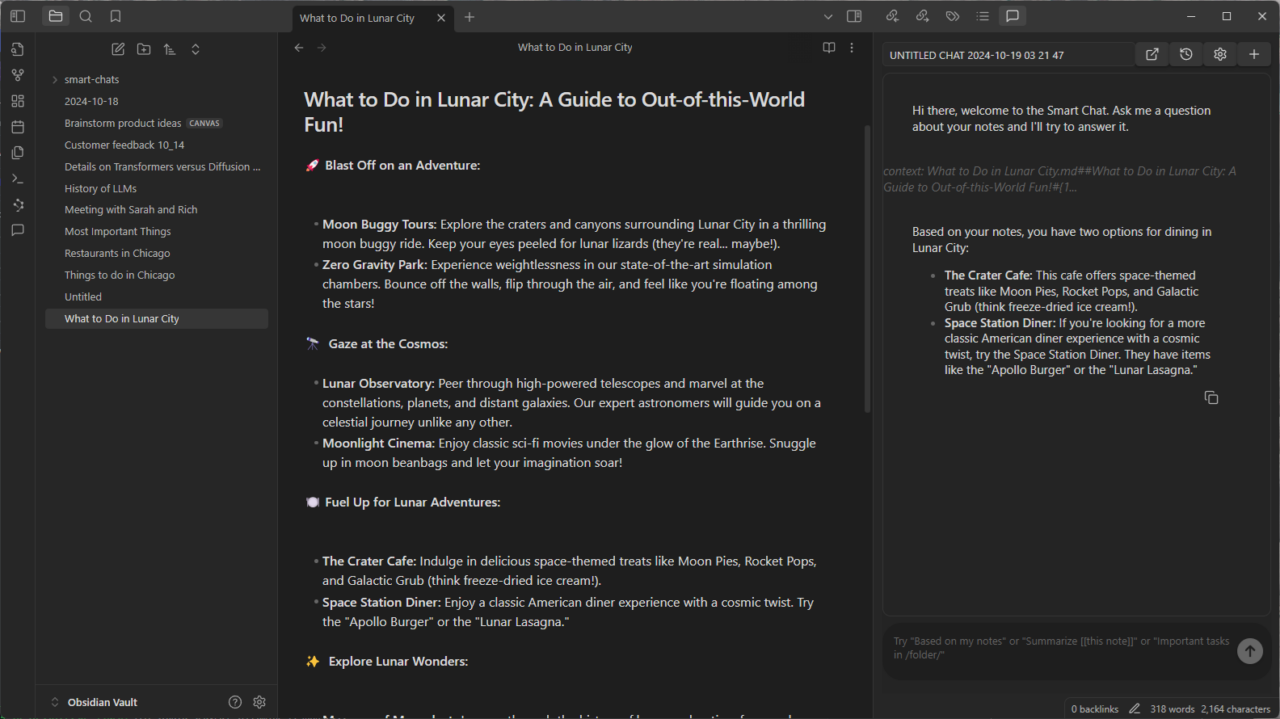Open the search pane in sidebar
Viewport: 1280px width, 719px height.
pyautogui.click(x=86, y=16)
